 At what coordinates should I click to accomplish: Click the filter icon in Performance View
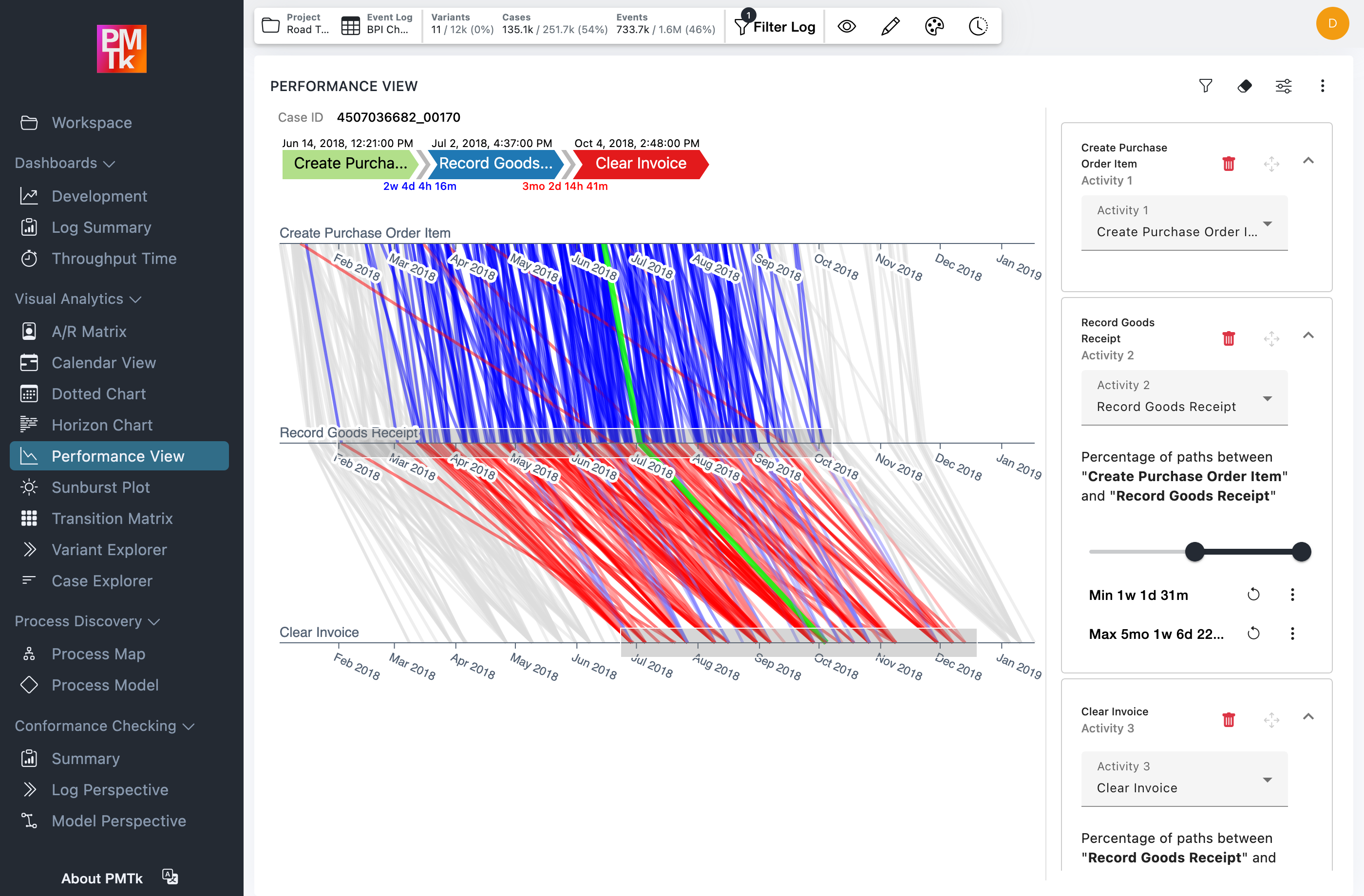pyautogui.click(x=1206, y=86)
